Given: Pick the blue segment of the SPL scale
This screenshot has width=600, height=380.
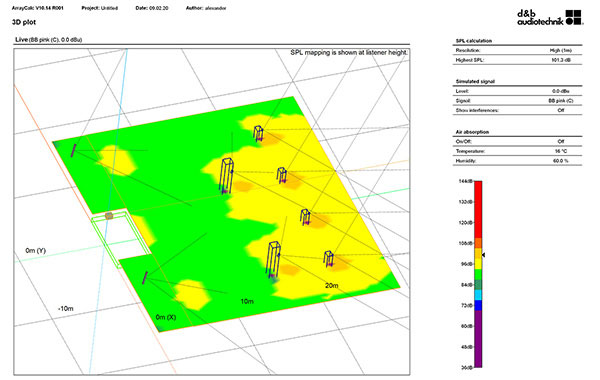Looking at the screenshot, I should (478, 305).
